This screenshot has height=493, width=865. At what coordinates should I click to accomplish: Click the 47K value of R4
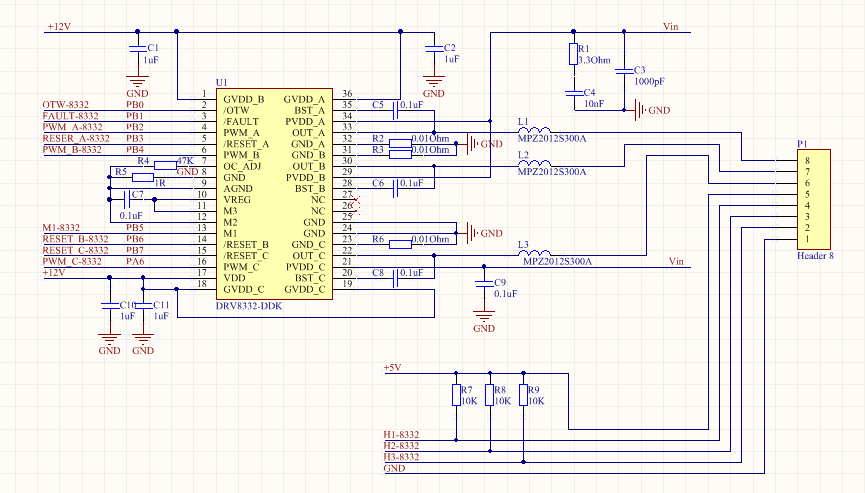(x=185, y=161)
